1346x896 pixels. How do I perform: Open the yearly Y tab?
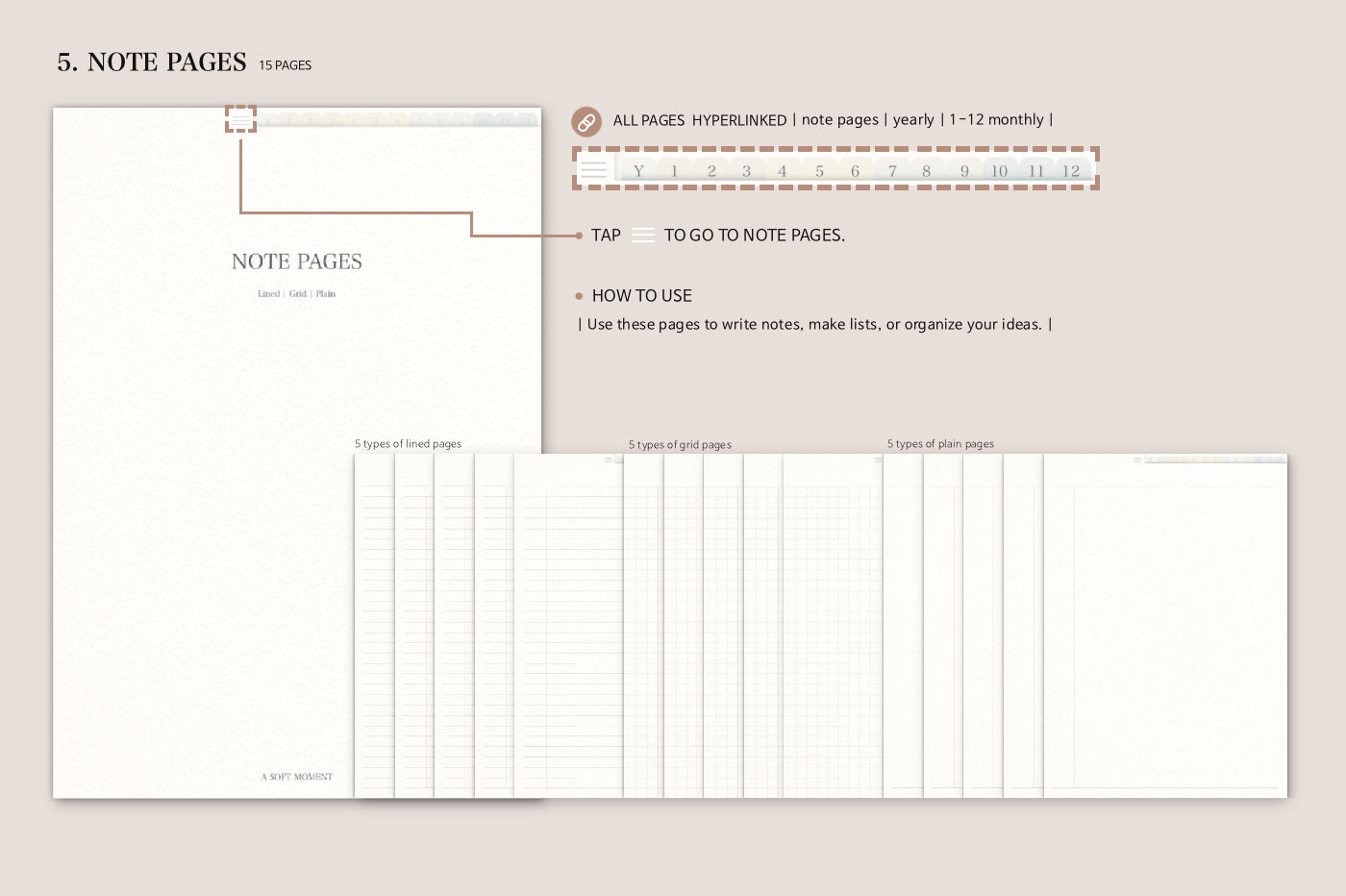click(x=638, y=171)
